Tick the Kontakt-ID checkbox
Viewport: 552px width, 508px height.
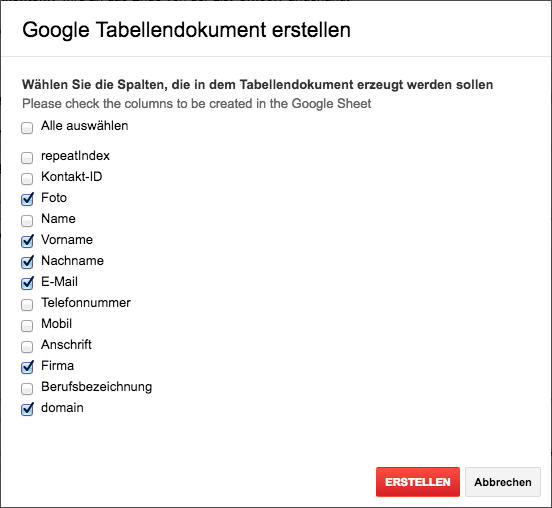tap(27, 178)
